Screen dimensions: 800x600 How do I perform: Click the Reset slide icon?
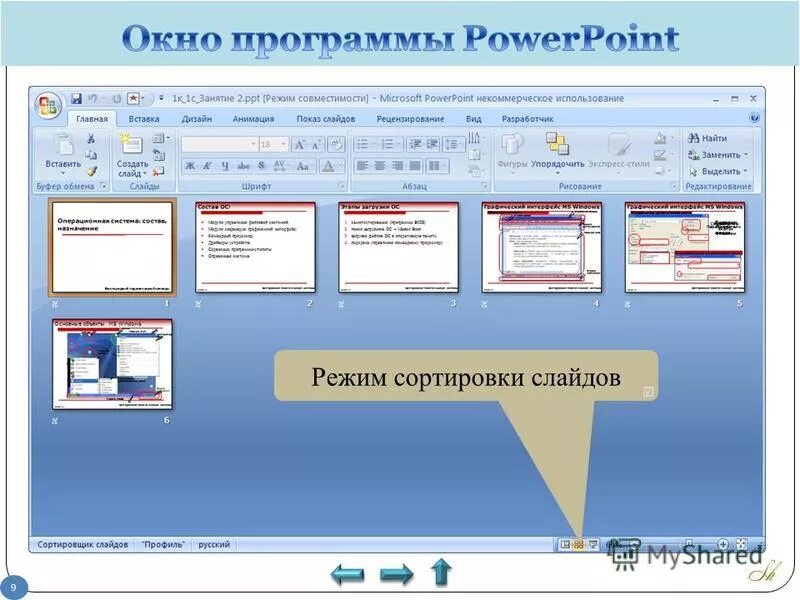159,155
